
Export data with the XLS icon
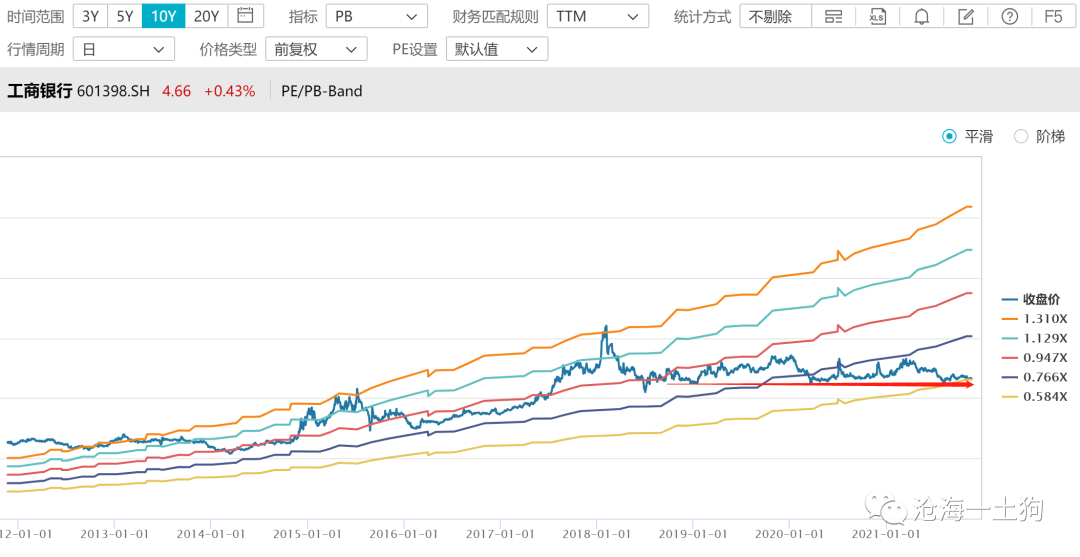click(x=877, y=17)
